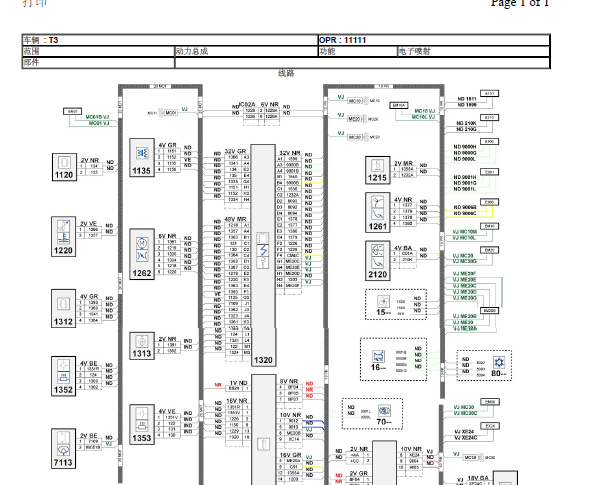Viewport: 608px width, 485px height.
Task: Select the dashed 15-- fan function box
Action: tap(396, 305)
